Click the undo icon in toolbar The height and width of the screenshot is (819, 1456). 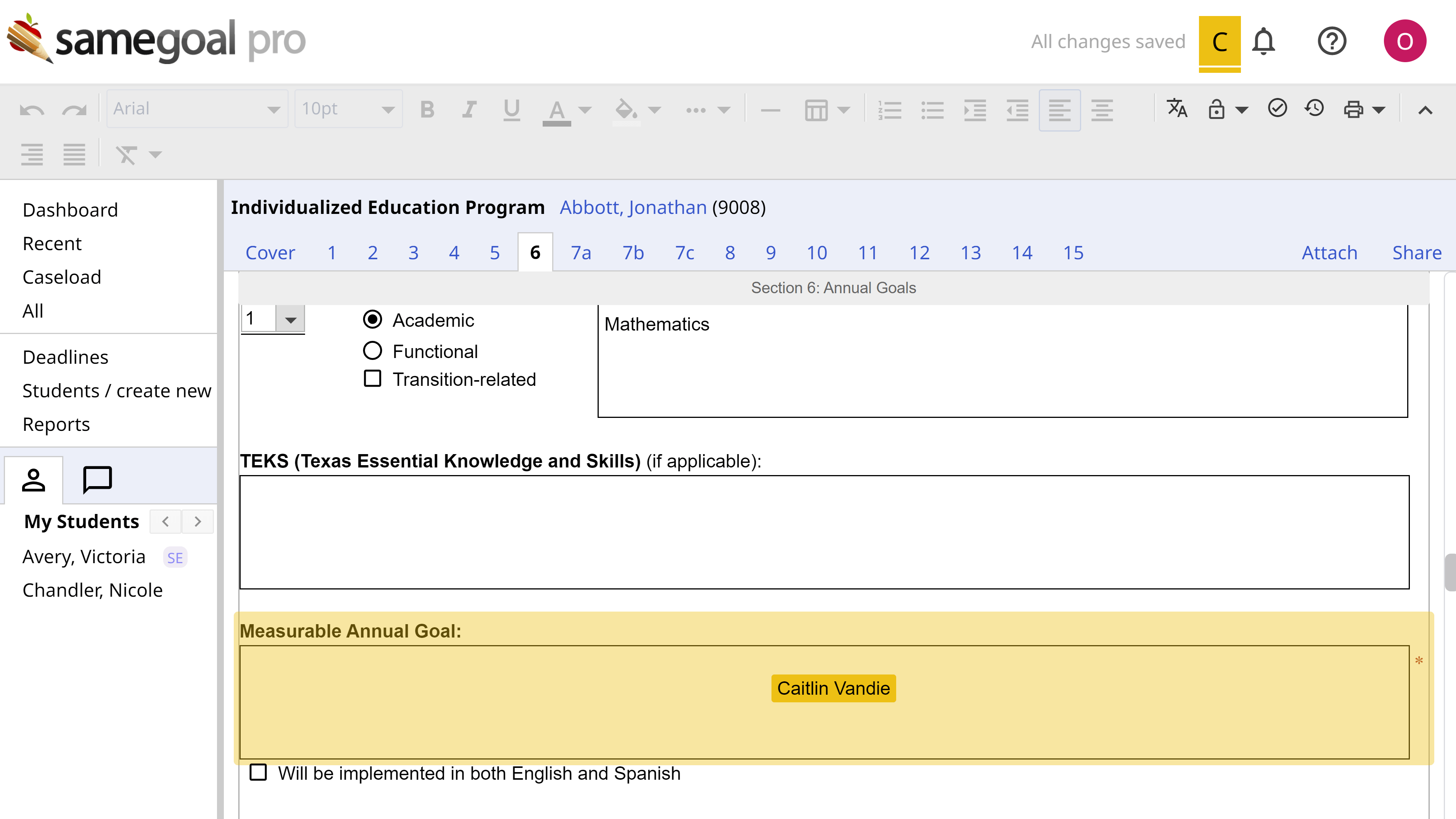[x=32, y=110]
